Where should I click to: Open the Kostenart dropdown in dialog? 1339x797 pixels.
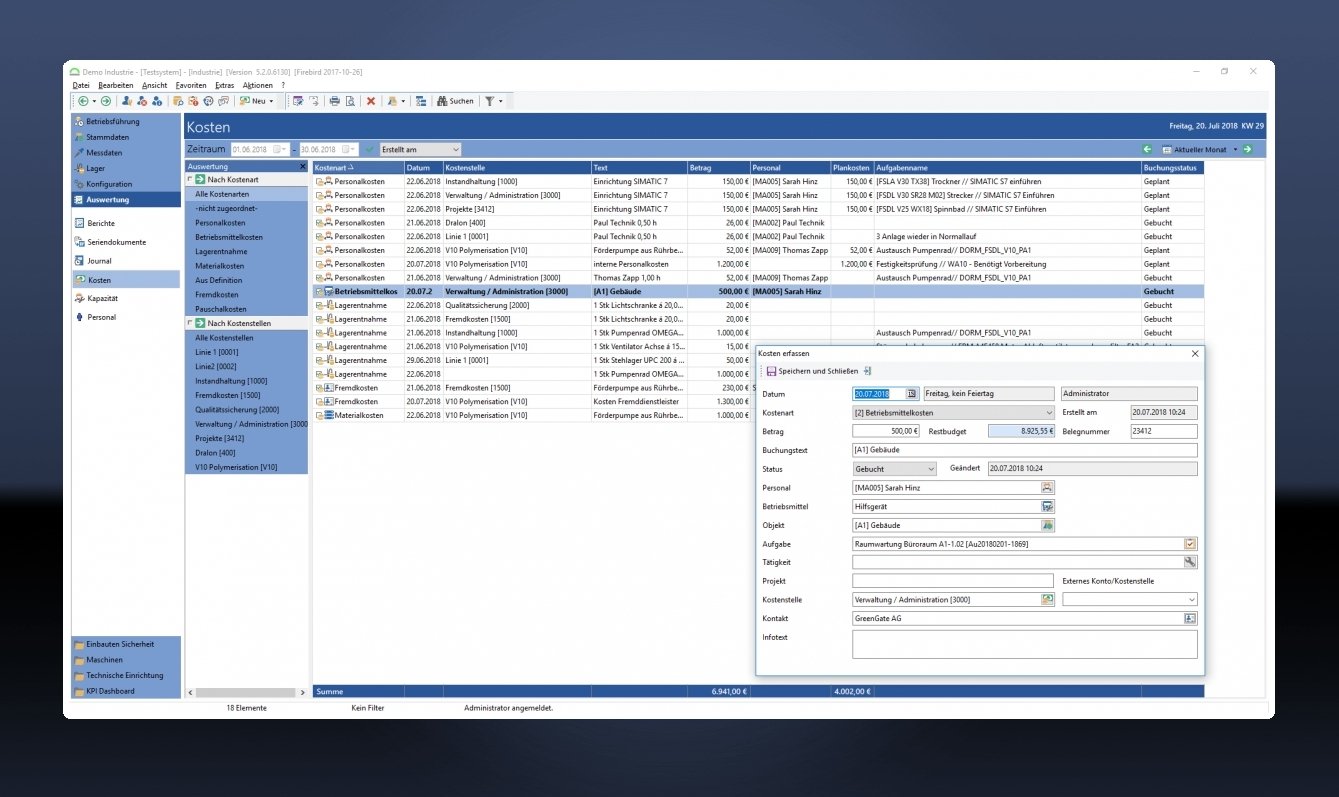pyautogui.click(x=1048, y=413)
